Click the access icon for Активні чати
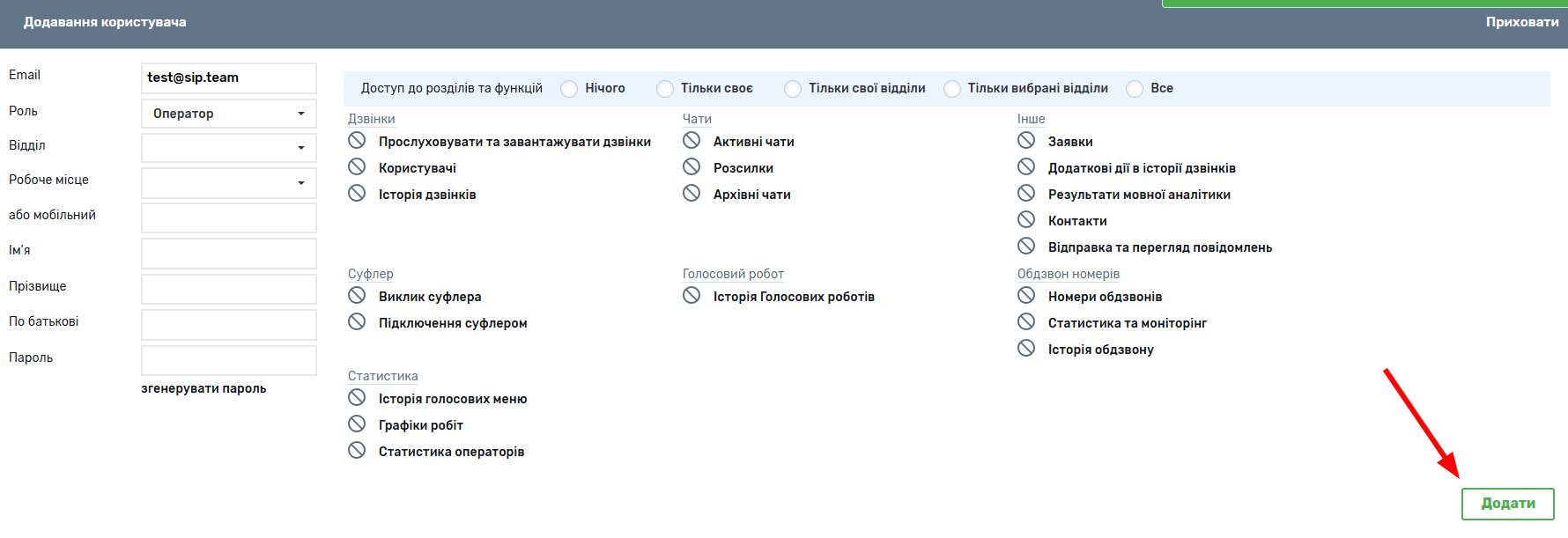This screenshot has width=1568, height=538. (692, 140)
